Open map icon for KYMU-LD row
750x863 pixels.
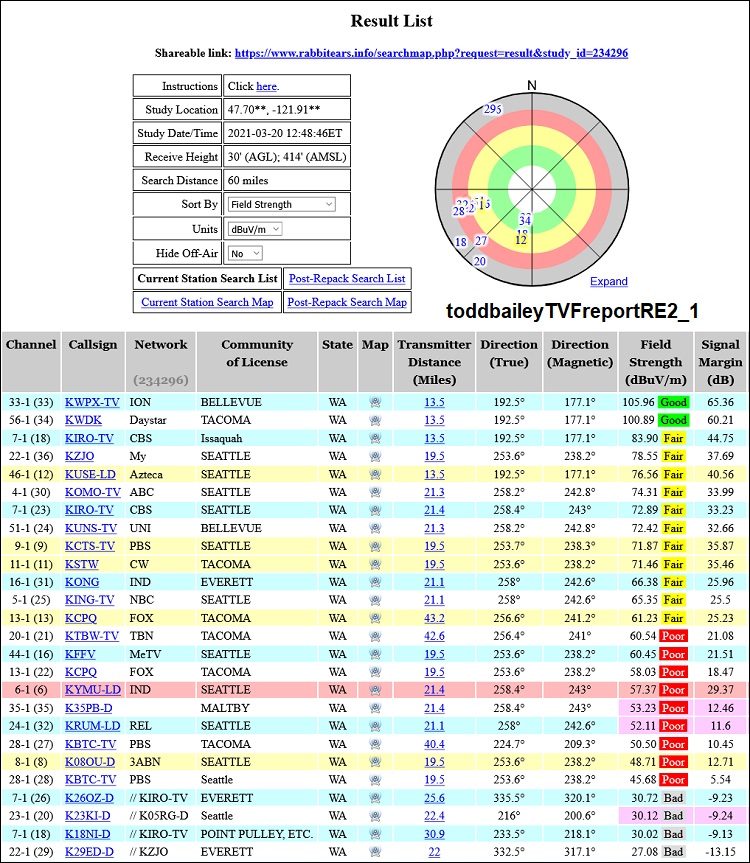(x=375, y=690)
